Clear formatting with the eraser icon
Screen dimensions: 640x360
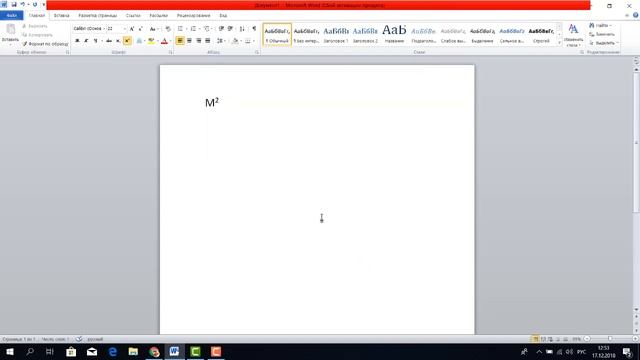[x=168, y=29]
